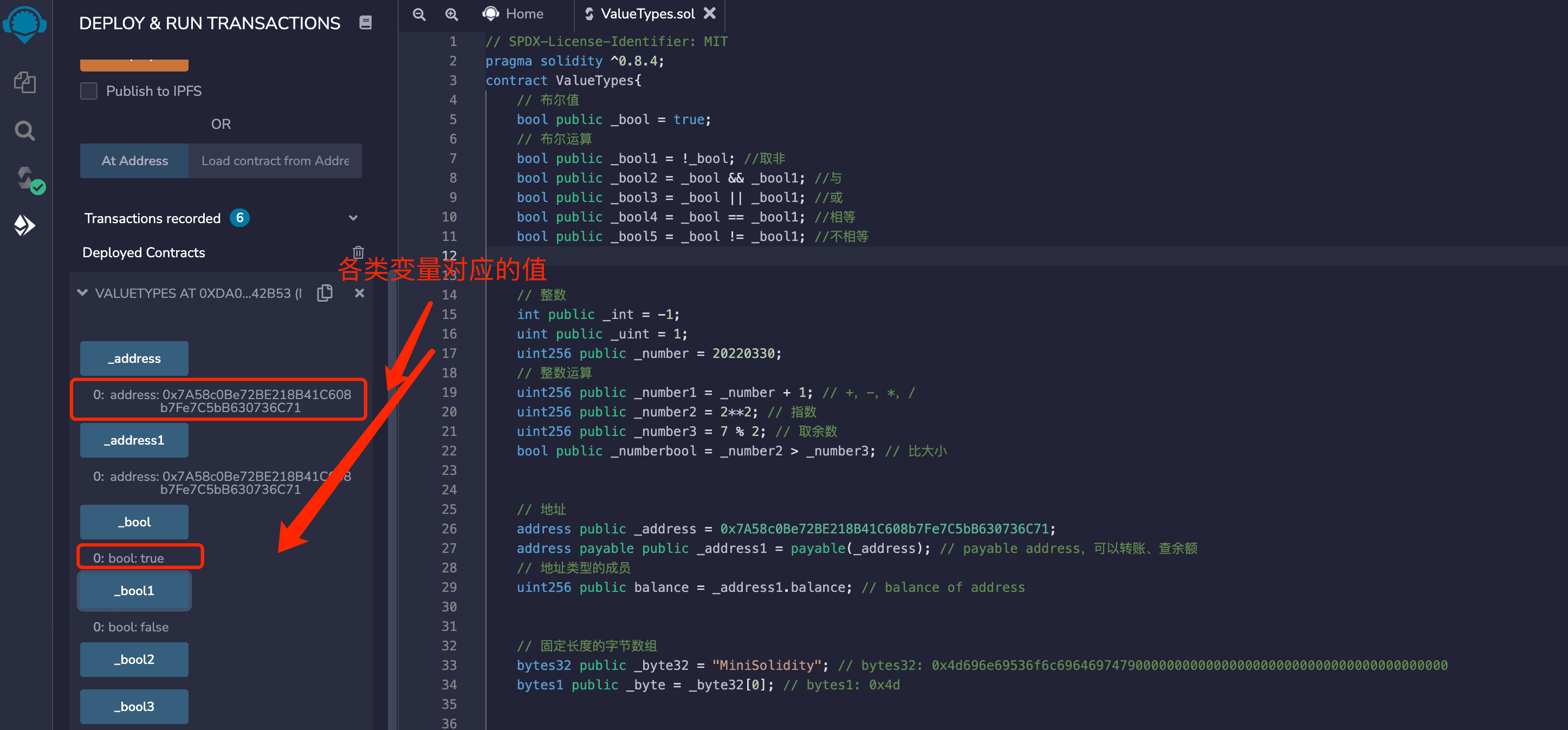The image size is (1568, 730).
Task: Open the Search in files panel
Action: pyautogui.click(x=25, y=130)
